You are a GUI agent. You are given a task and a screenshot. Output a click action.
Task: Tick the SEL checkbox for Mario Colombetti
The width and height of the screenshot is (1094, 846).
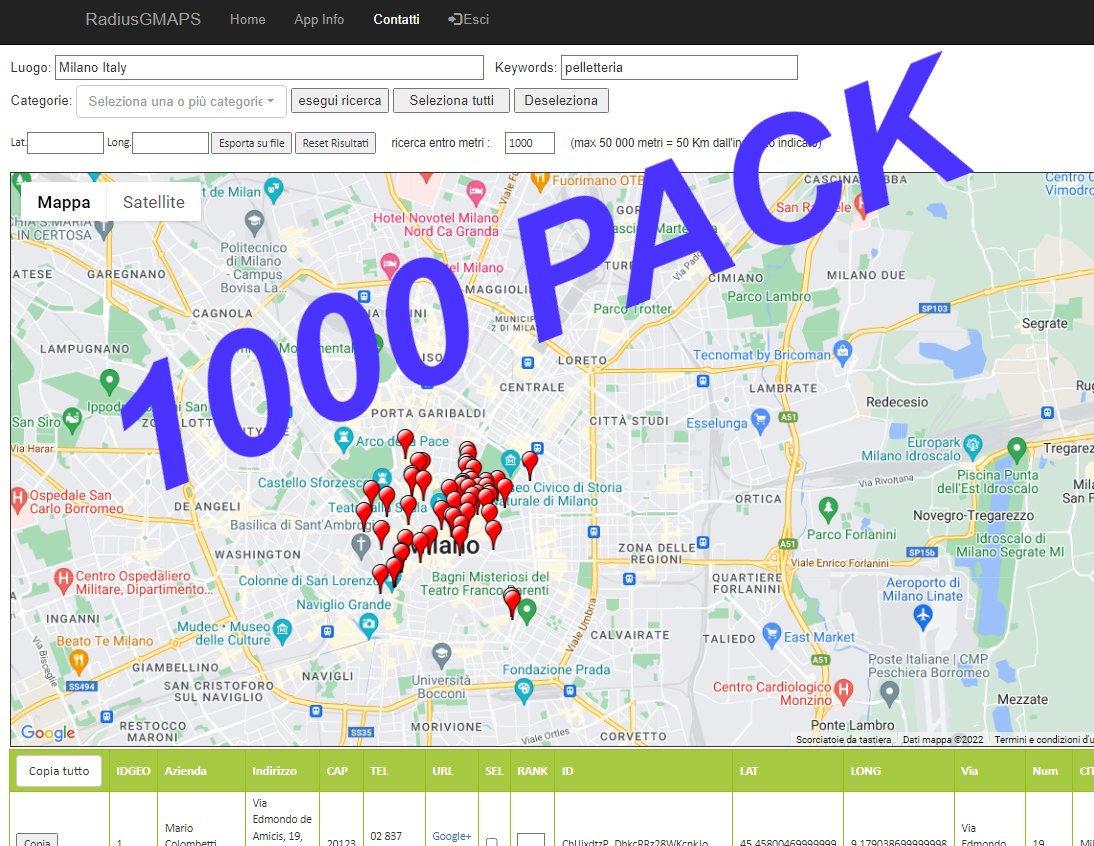point(491,842)
